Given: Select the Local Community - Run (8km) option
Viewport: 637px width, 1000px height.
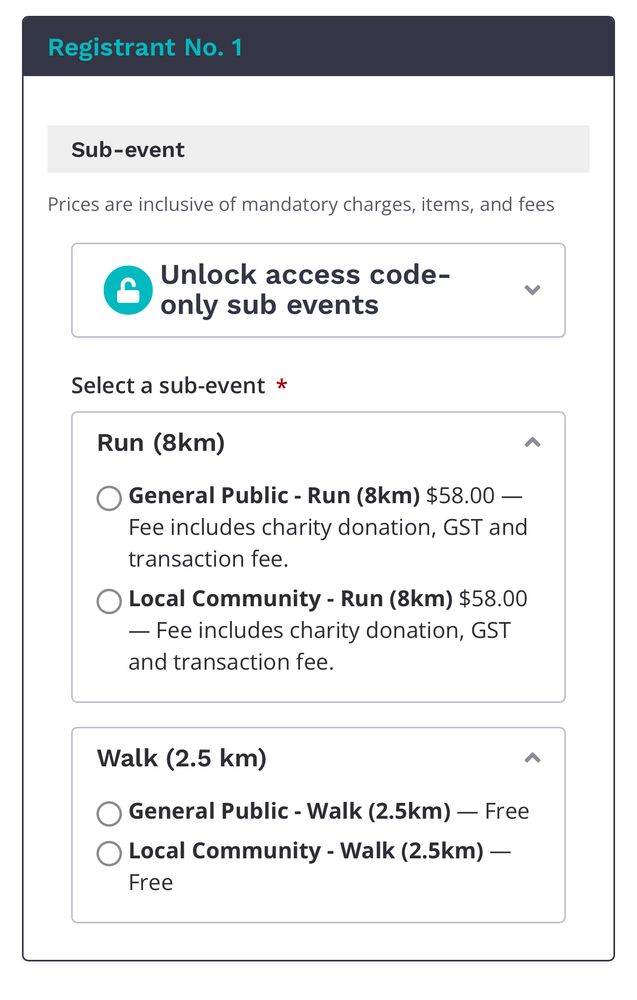Looking at the screenshot, I should point(108,601).
